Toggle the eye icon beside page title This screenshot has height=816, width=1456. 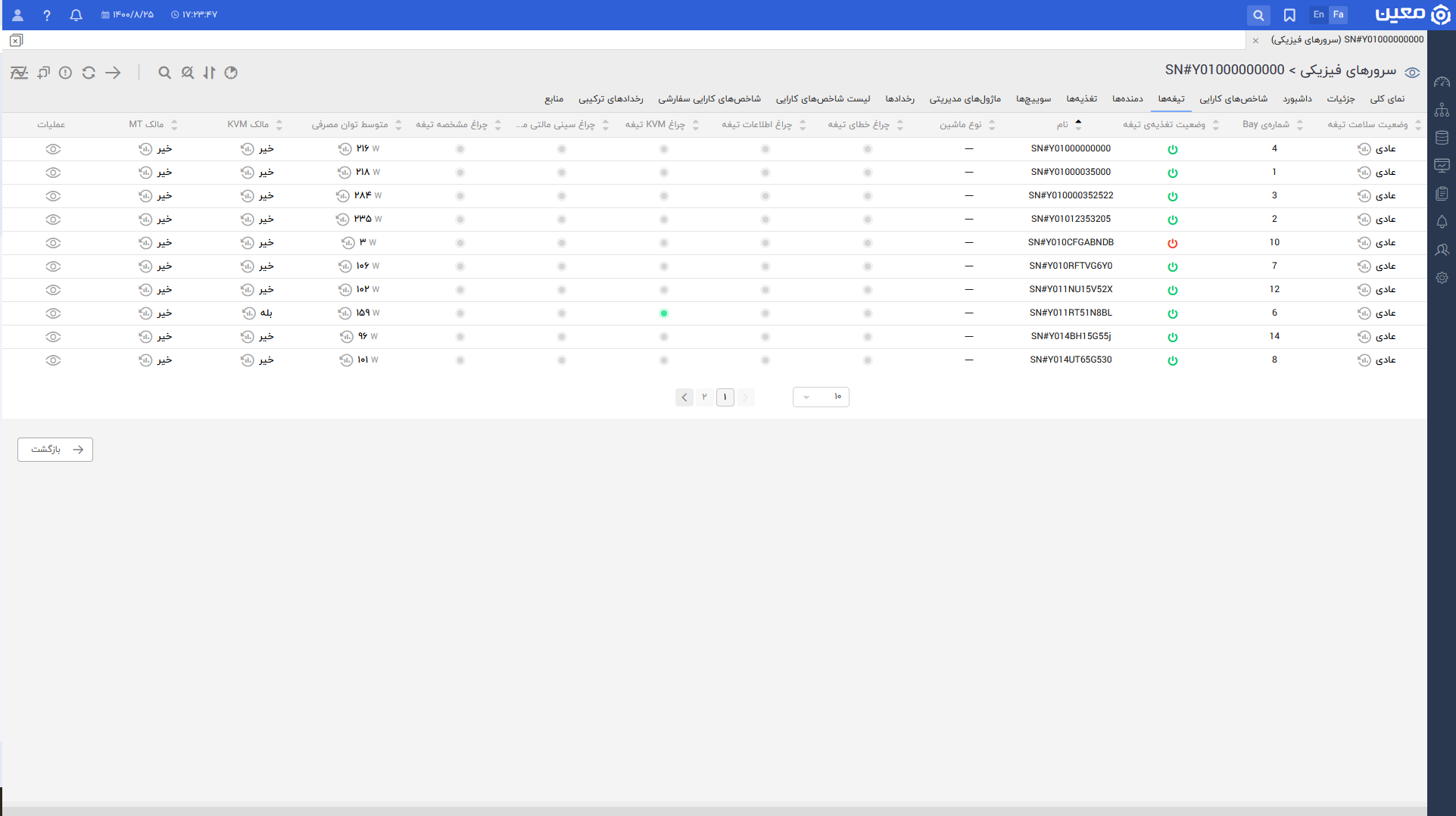[x=1412, y=73]
